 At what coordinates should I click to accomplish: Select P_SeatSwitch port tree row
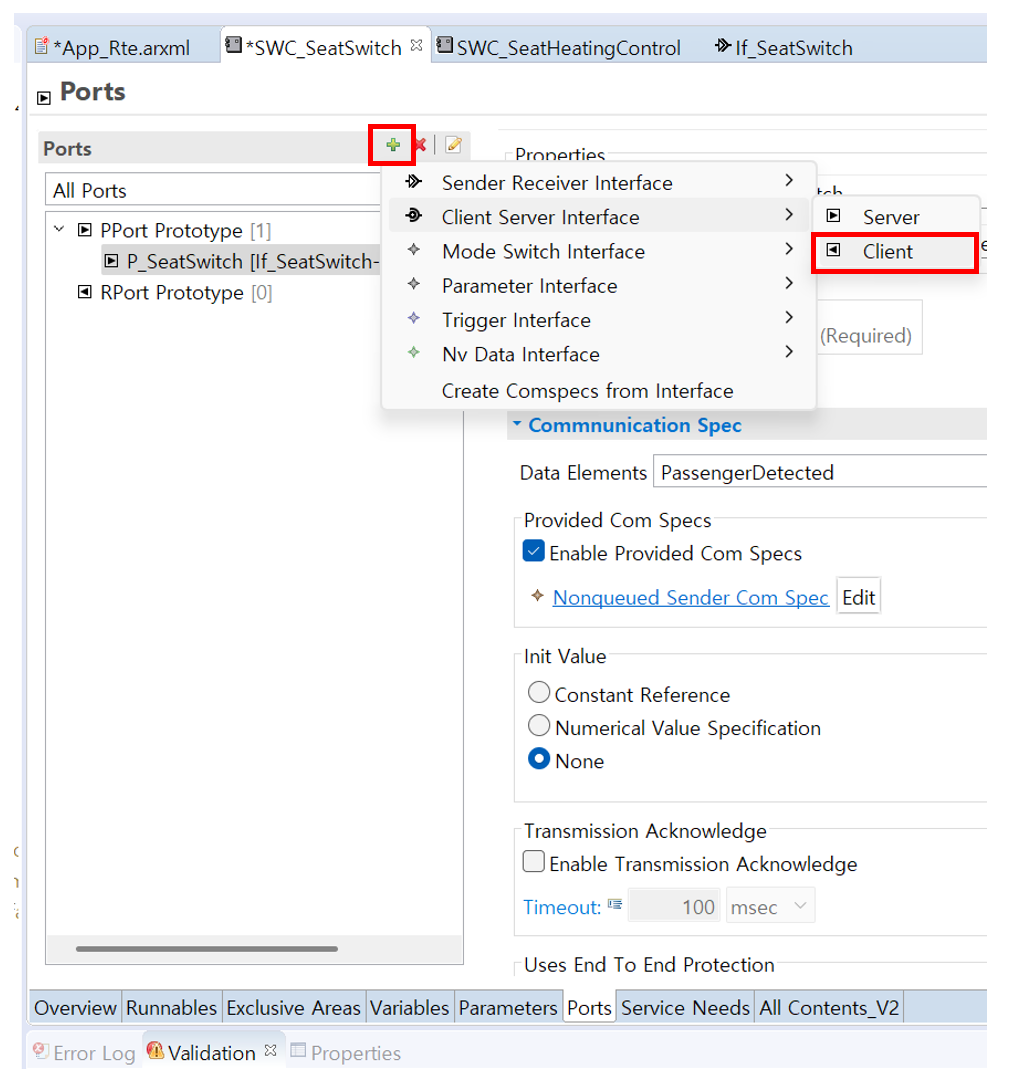[x=241, y=261]
